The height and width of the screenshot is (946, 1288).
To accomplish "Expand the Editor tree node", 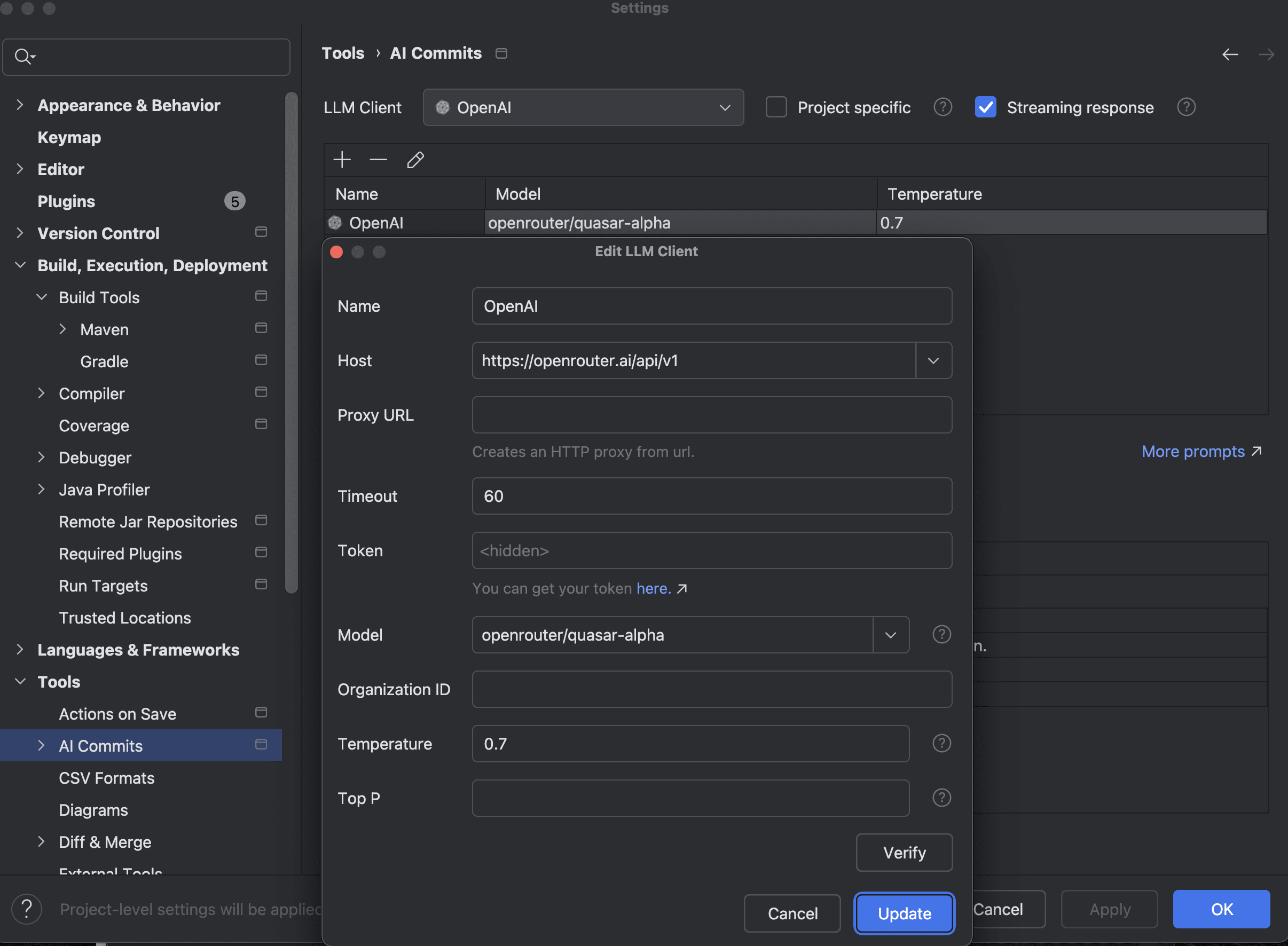I will point(20,169).
